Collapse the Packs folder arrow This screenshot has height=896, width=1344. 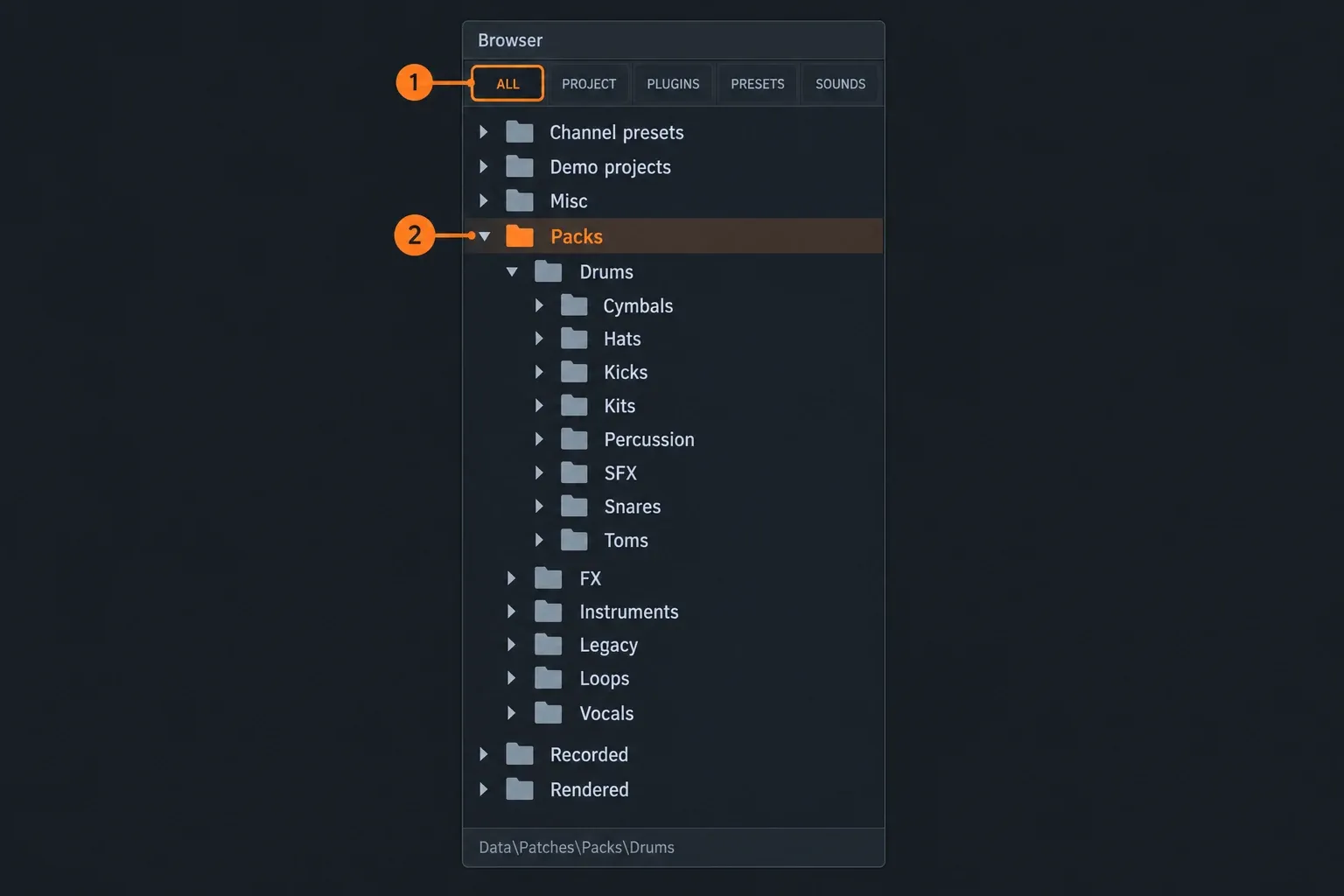[484, 236]
